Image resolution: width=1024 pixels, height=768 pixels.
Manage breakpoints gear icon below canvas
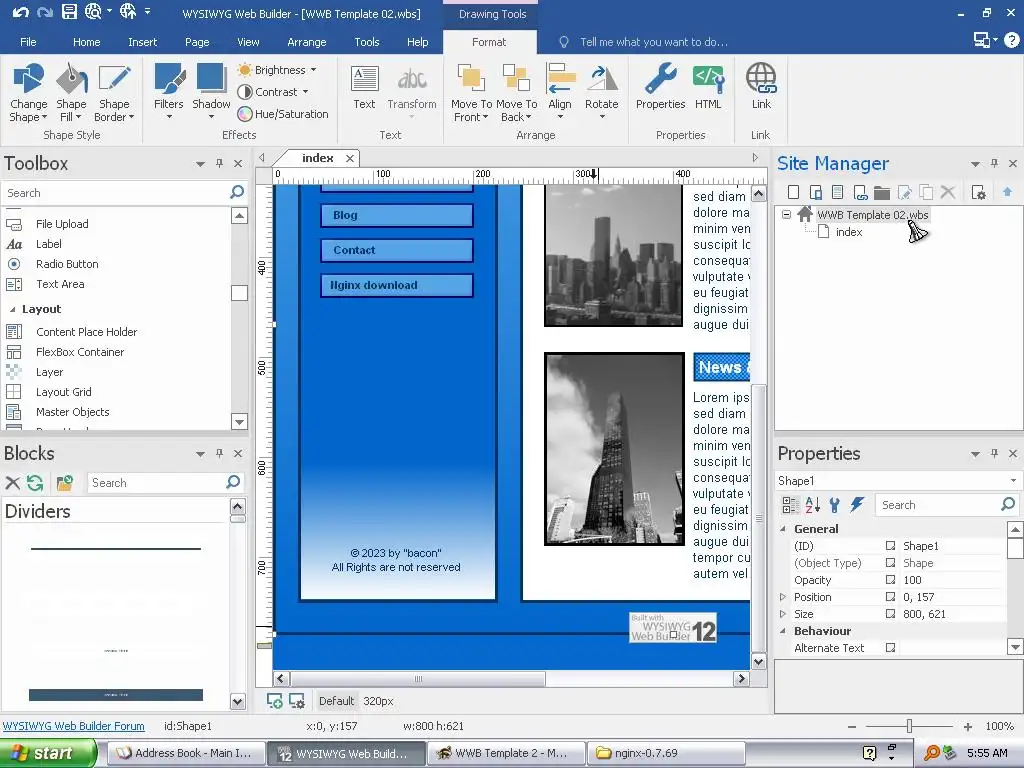296,701
